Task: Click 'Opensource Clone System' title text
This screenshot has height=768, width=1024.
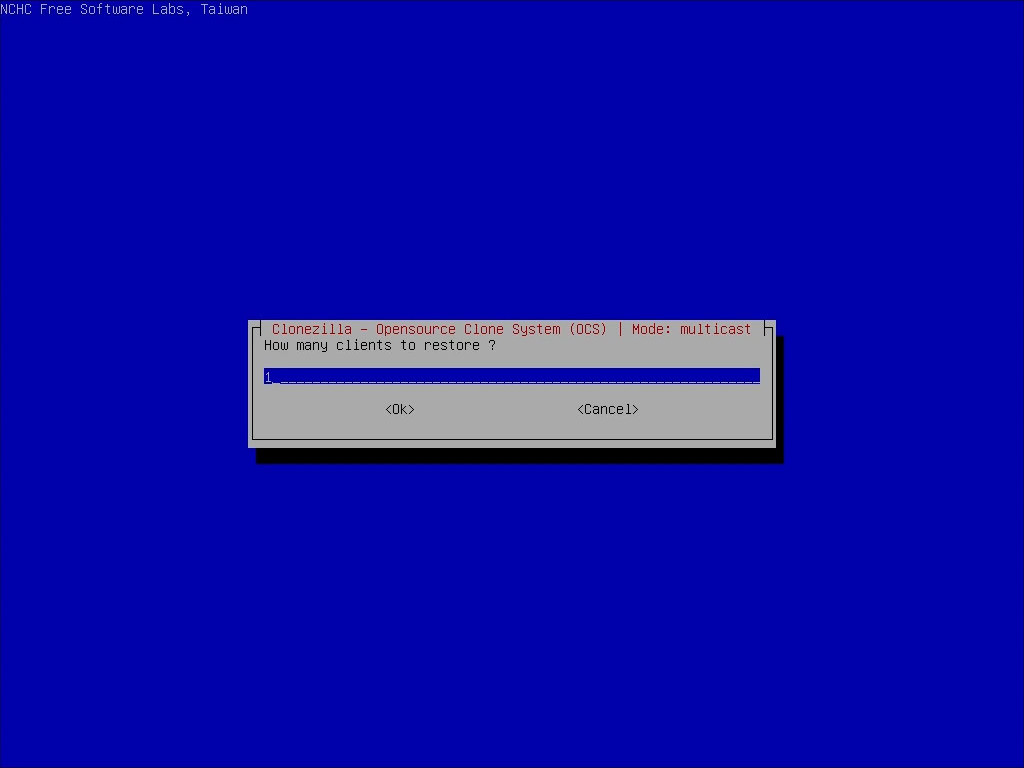Action: click(x=467, y=329)
